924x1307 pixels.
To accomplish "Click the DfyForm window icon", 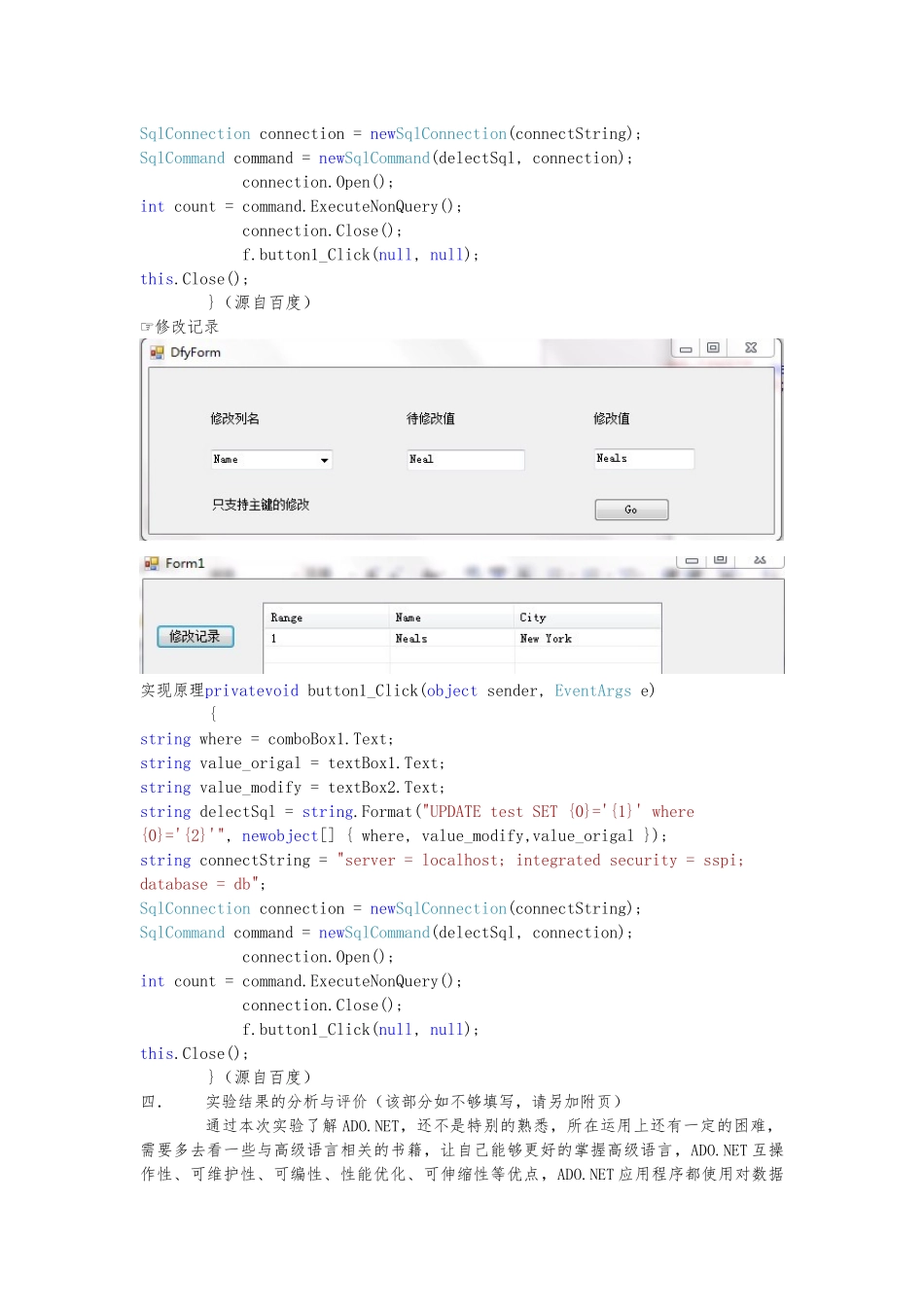I will 157,352.
